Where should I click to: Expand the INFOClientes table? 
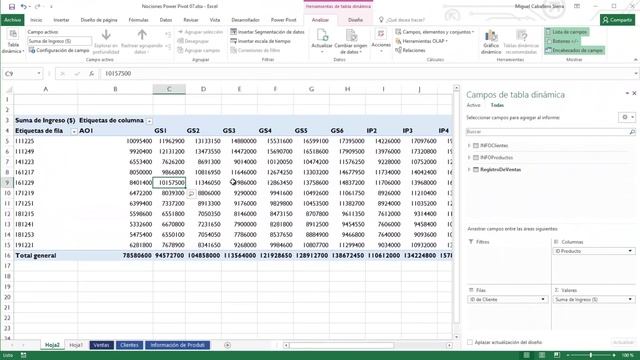pos(469,146)
